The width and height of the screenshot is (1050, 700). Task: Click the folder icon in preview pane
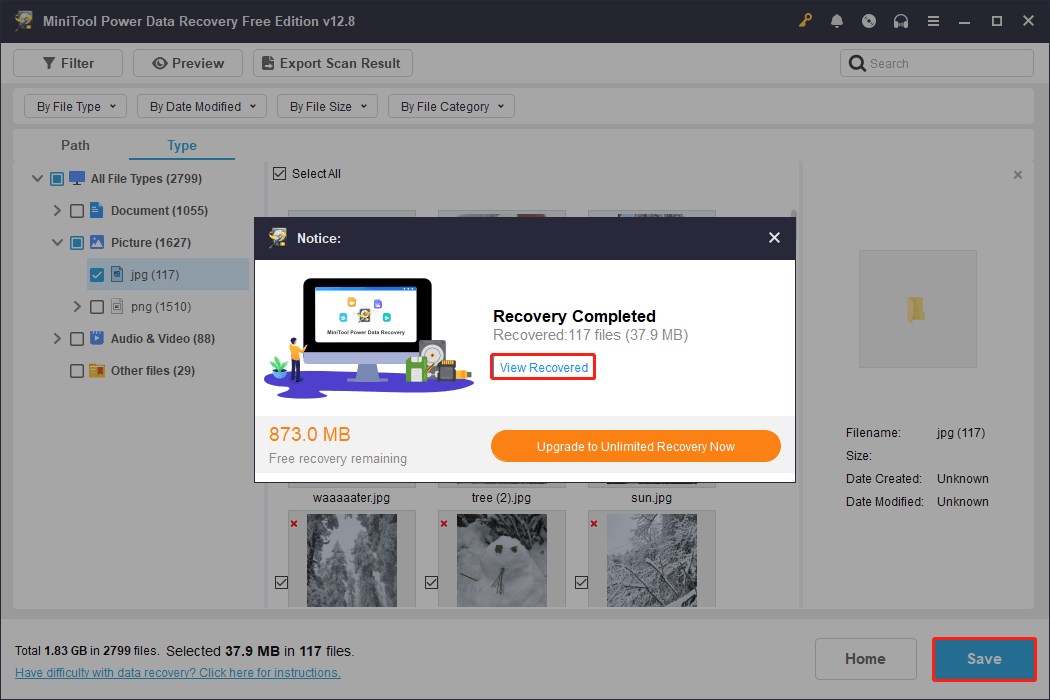(x=915, y=309)
